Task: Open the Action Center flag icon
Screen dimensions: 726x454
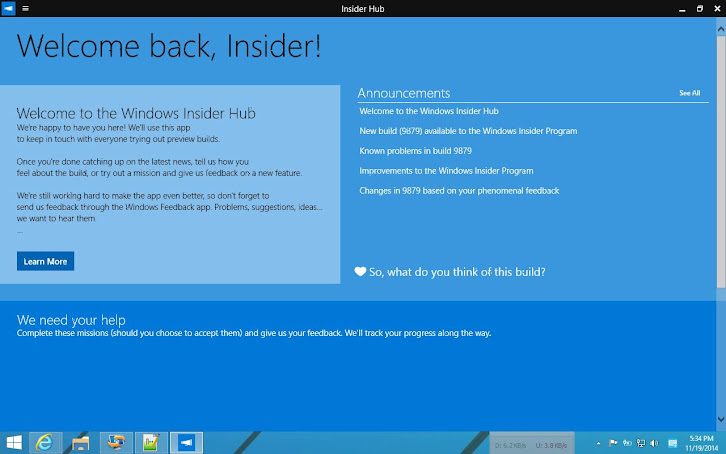Action: (x=613, y=443)
